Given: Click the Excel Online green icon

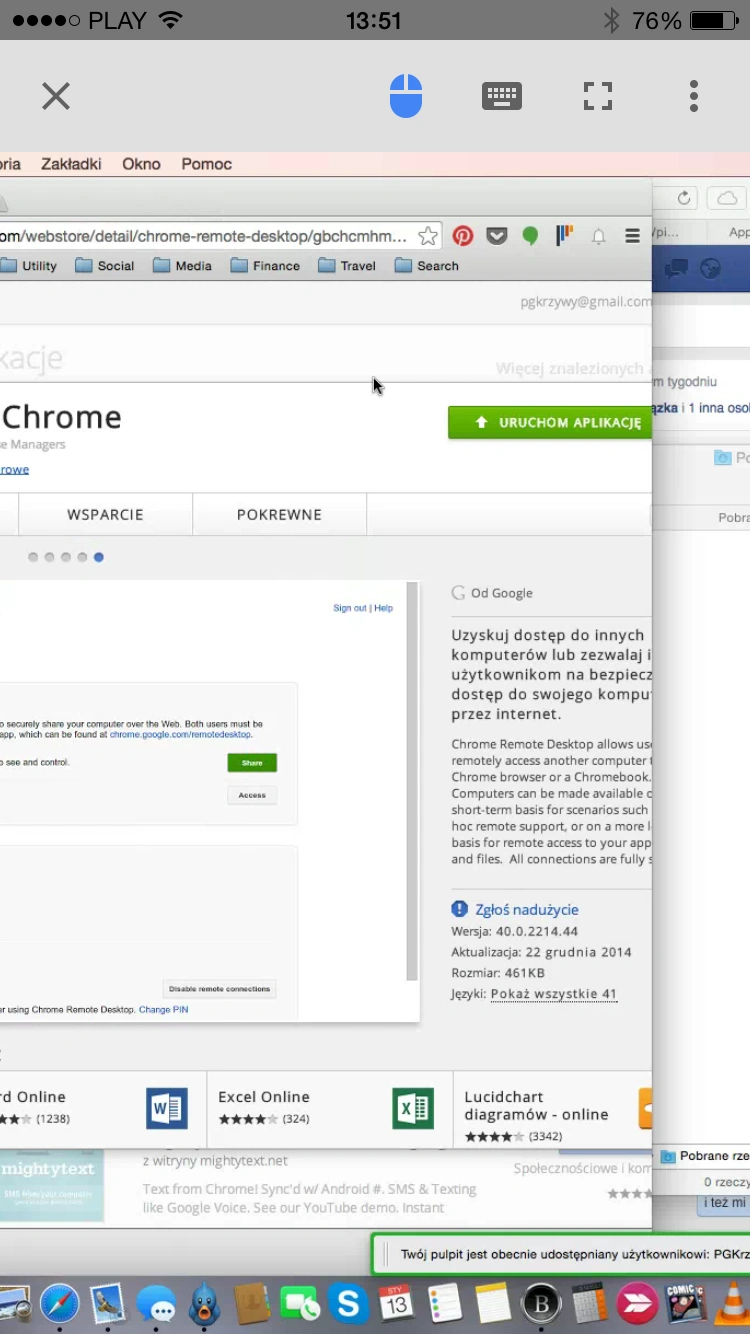Looking at the screenshot, I should [413, 1108].
